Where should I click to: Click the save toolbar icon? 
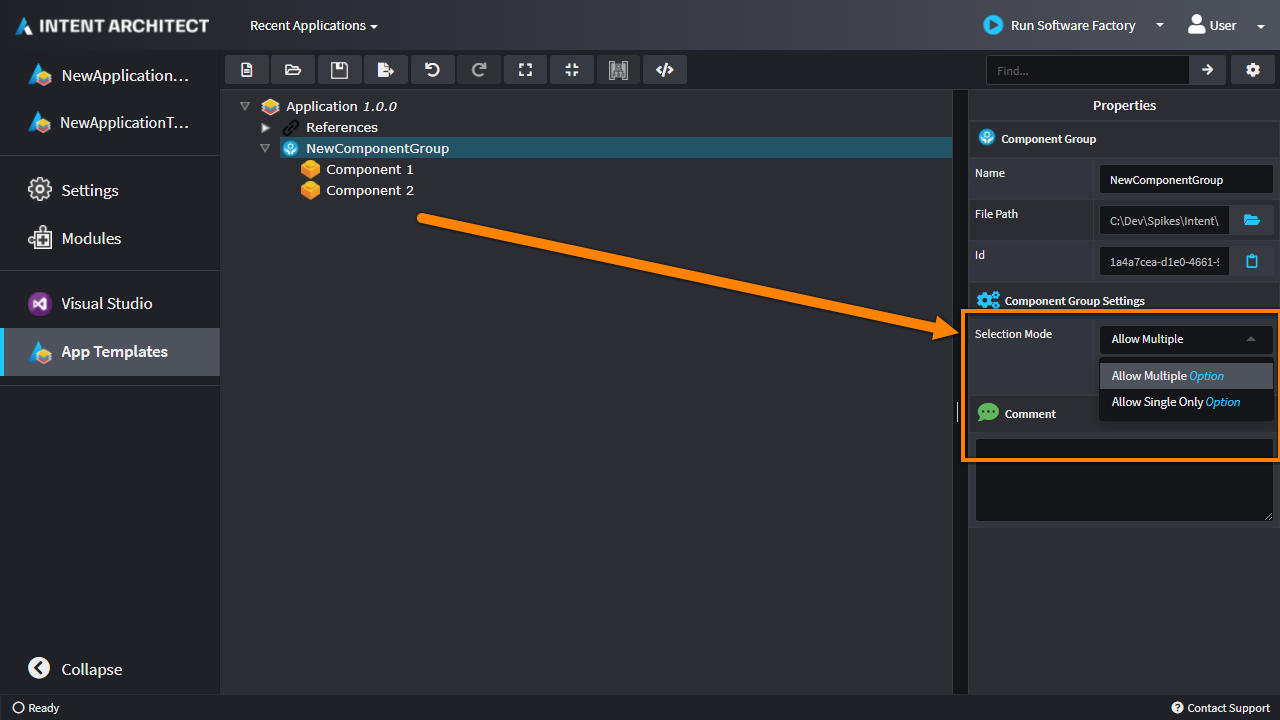coord(339,70)
